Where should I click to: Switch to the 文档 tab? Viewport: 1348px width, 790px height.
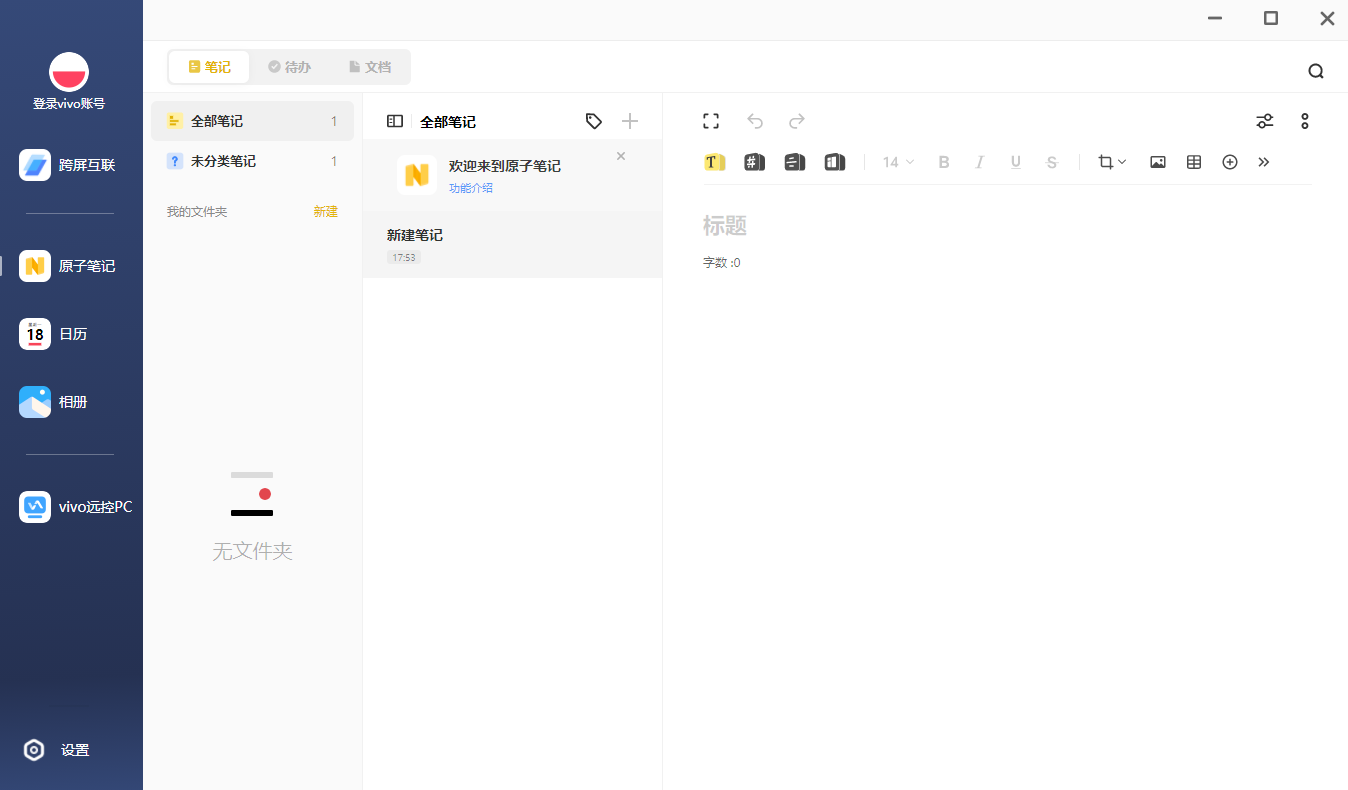pyautogui.click(x=370, y=67)
